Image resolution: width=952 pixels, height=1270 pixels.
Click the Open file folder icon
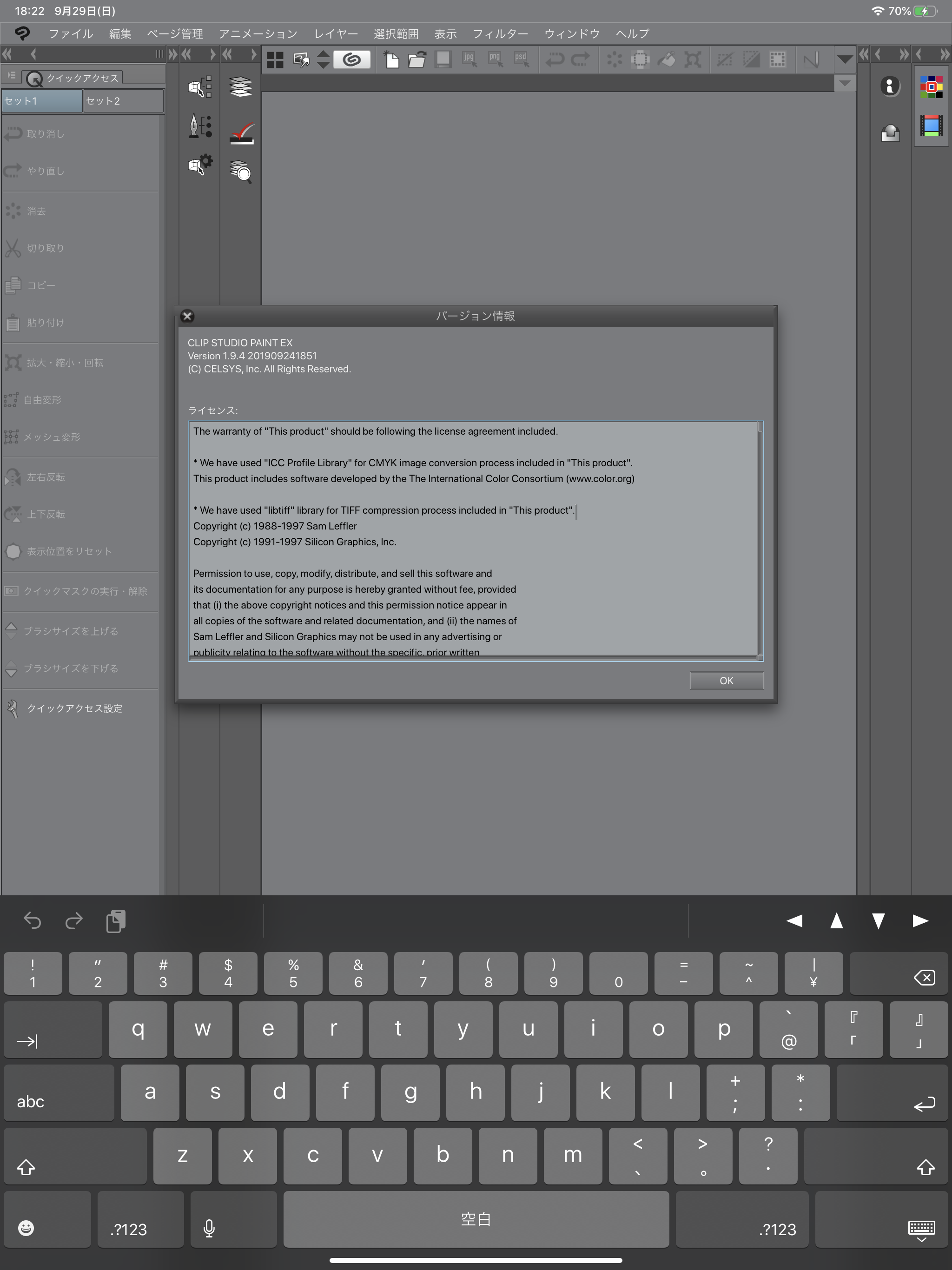[x=417, y=60]
